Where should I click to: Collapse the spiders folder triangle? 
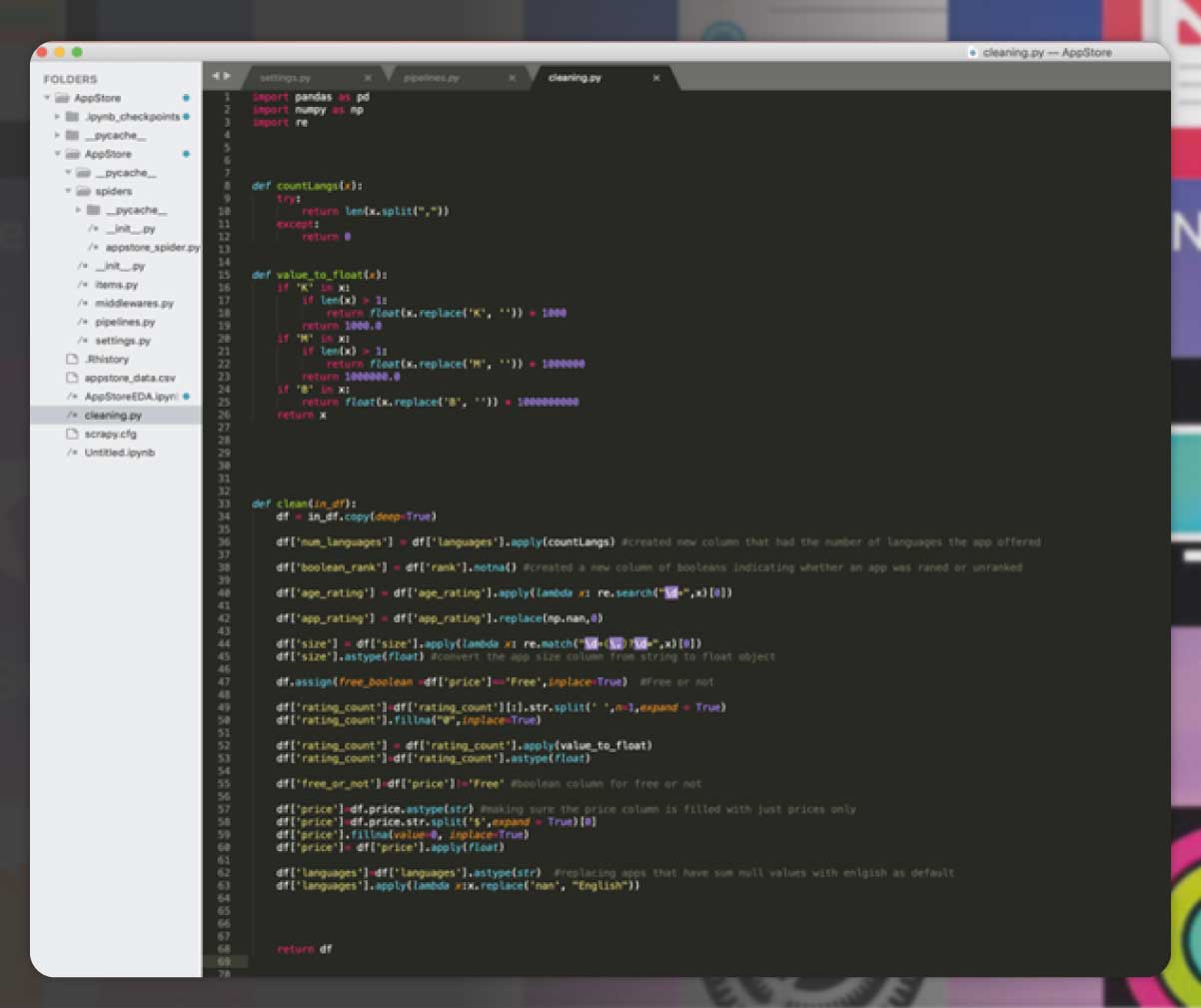tap(68, 191)
